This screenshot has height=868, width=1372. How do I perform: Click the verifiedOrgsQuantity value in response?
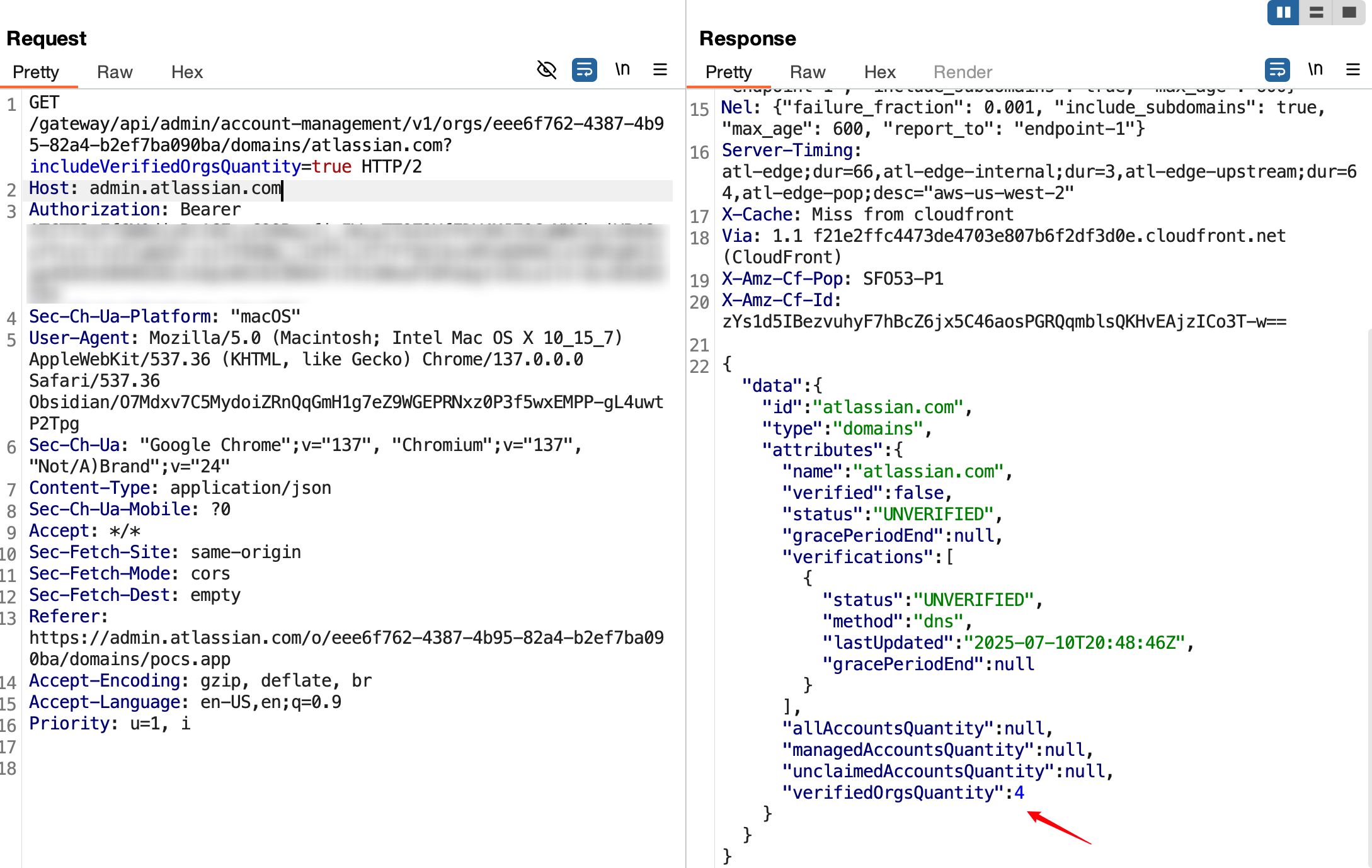[x=1019, y=792]
